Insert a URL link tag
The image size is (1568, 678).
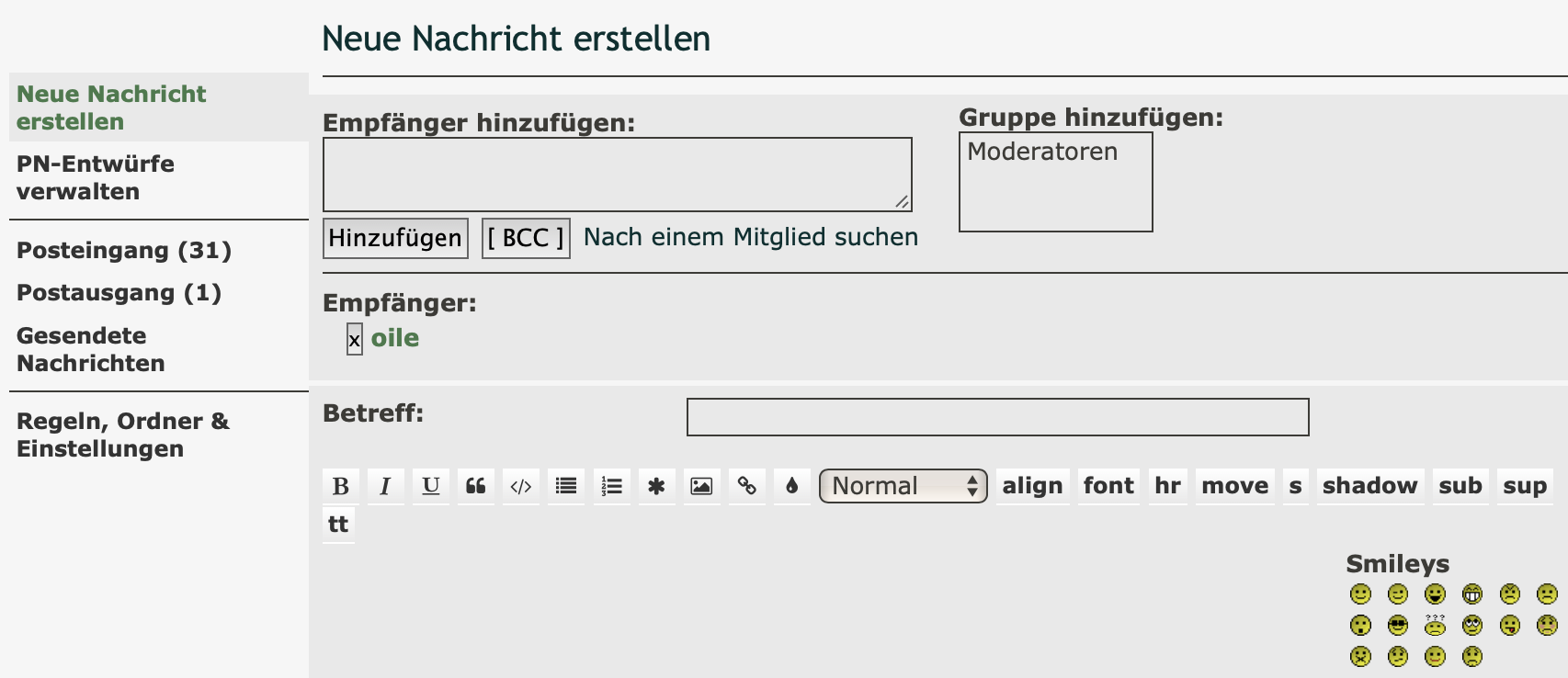(746, 486)
